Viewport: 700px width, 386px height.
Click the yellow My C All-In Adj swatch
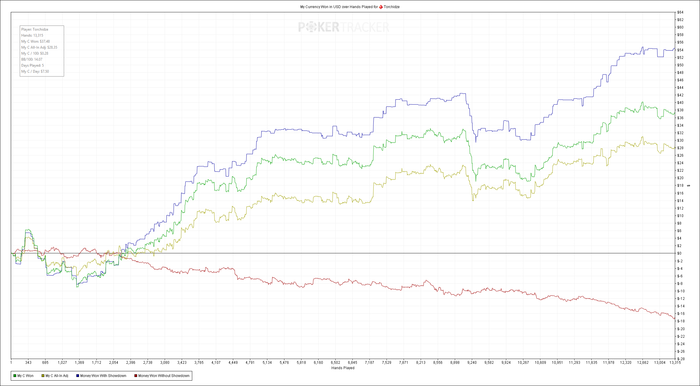point(43,376)
